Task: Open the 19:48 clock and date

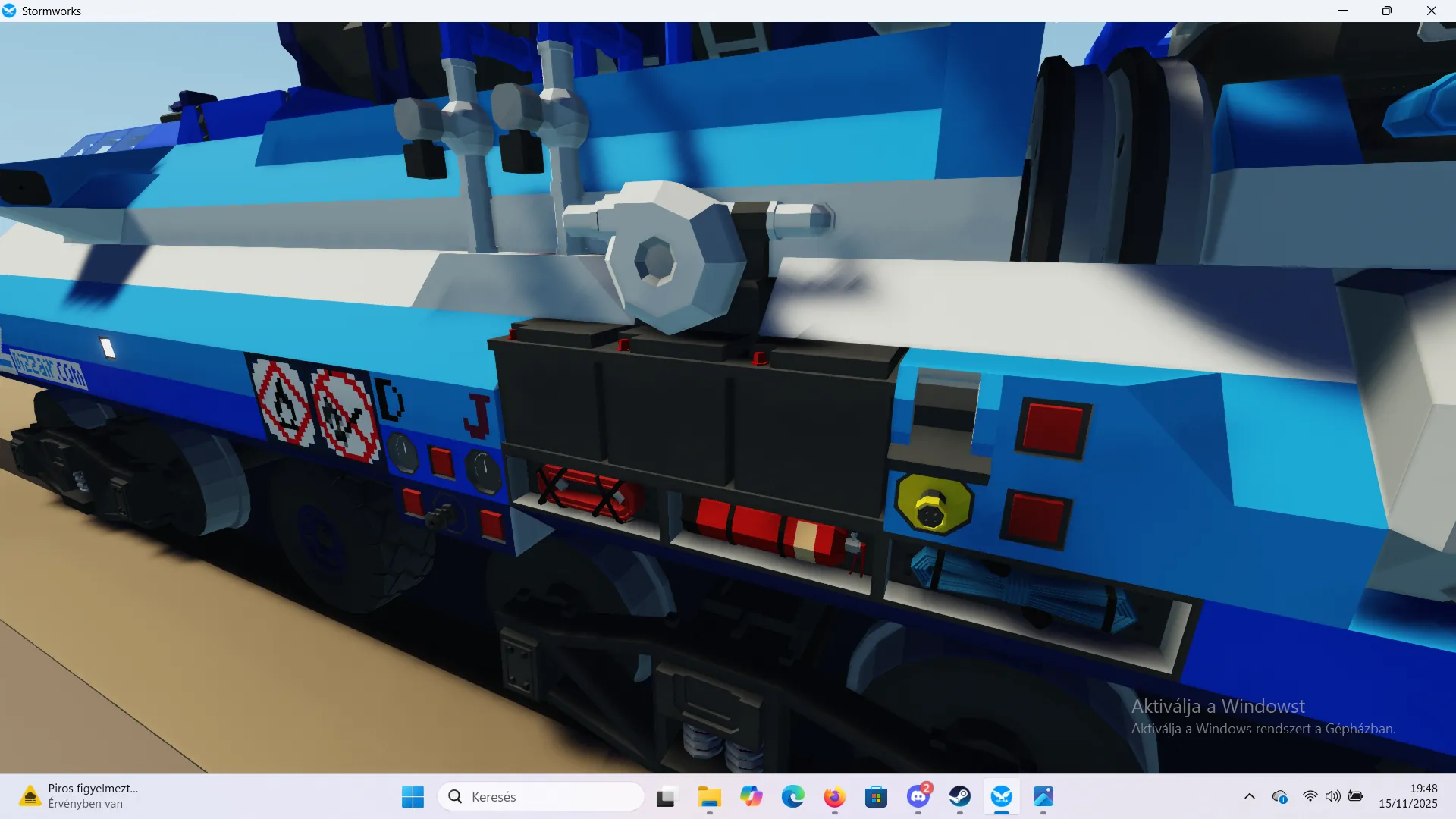Action: pos(1407,796)
